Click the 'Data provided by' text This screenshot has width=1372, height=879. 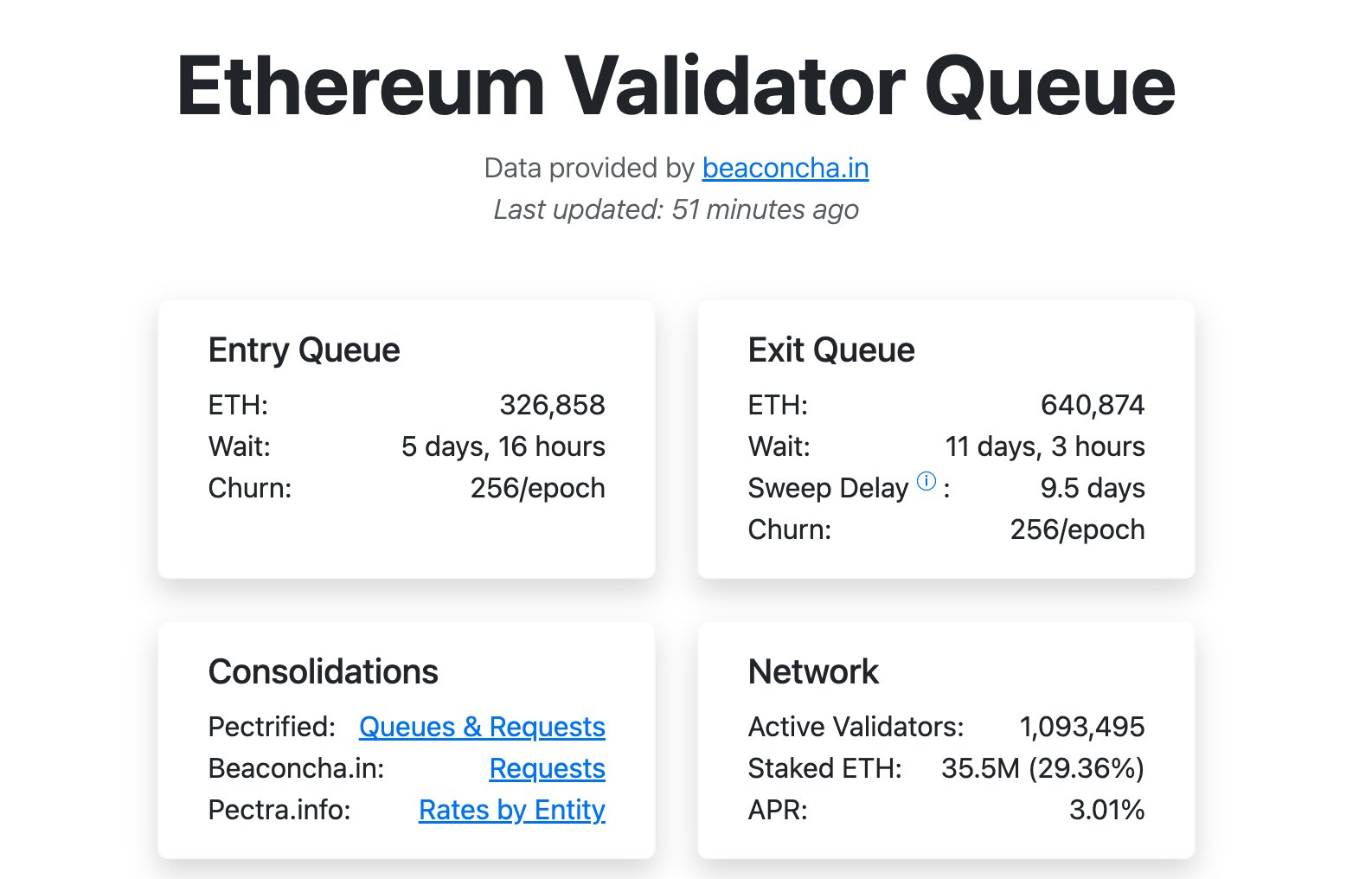point(589,168)
